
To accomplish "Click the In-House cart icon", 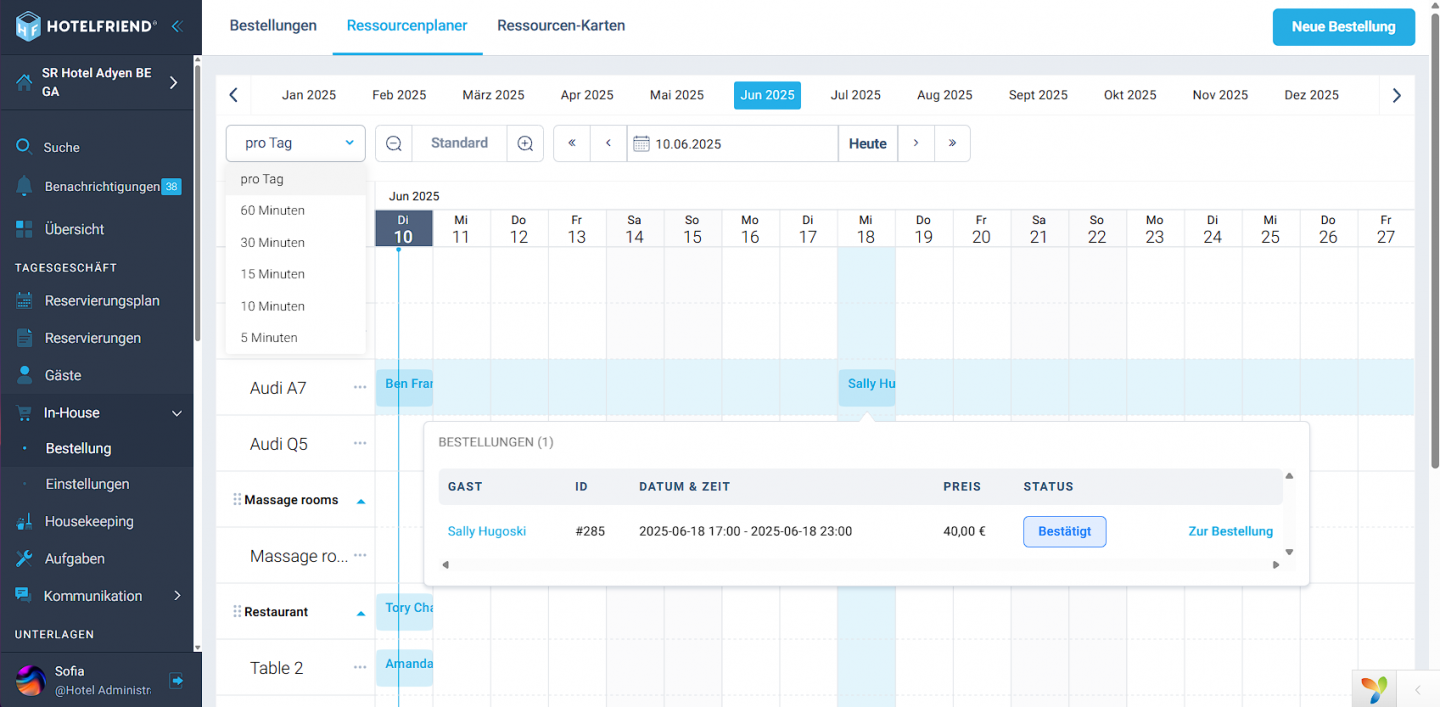I will coord(24,412).
